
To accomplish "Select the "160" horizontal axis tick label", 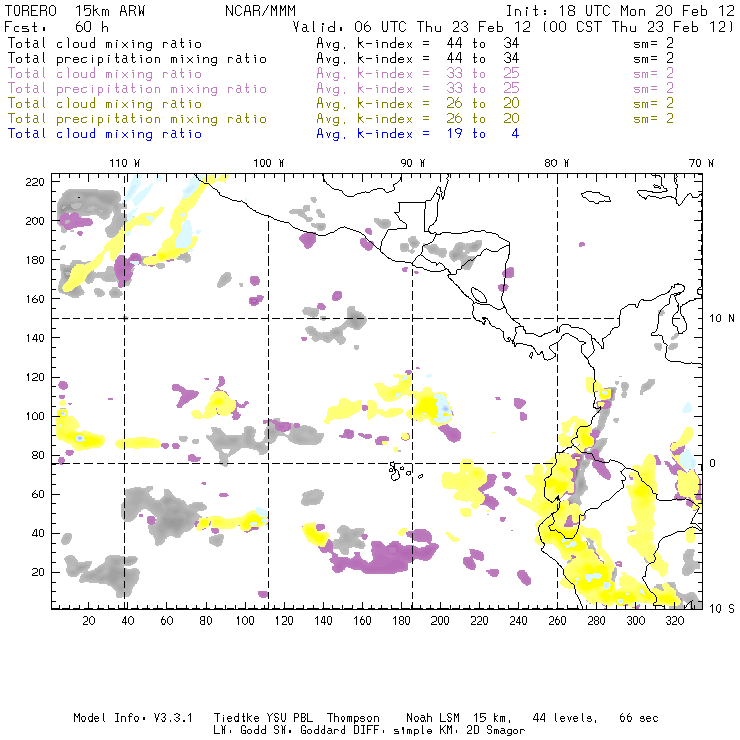I will pos(362,621).
